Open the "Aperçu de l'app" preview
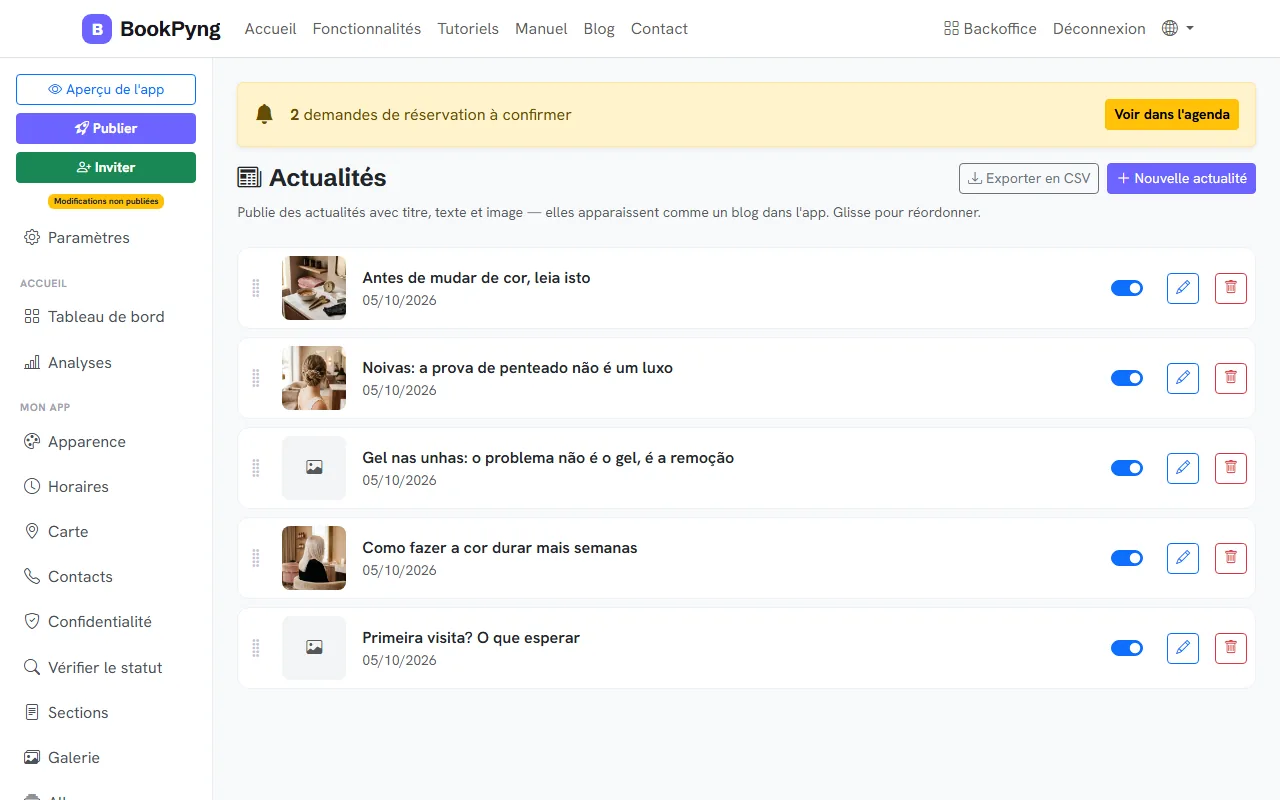 pyautogui.click(x=106, y=89)
